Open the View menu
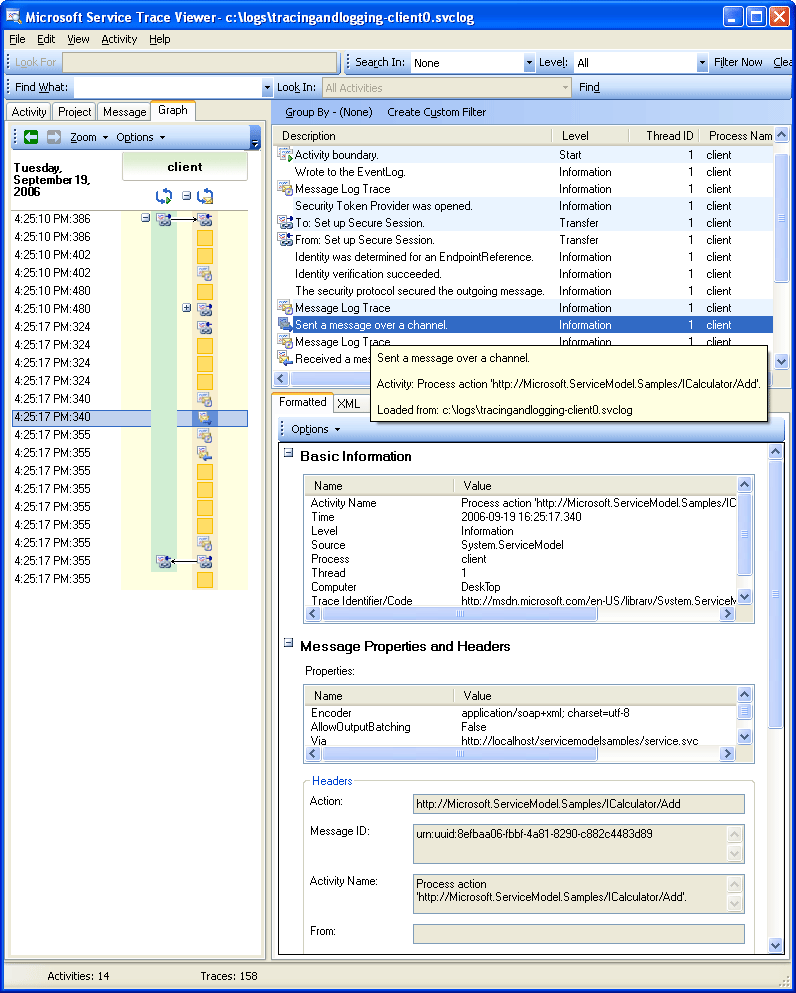Screen dimensions: 796x993 coord(78,39)
